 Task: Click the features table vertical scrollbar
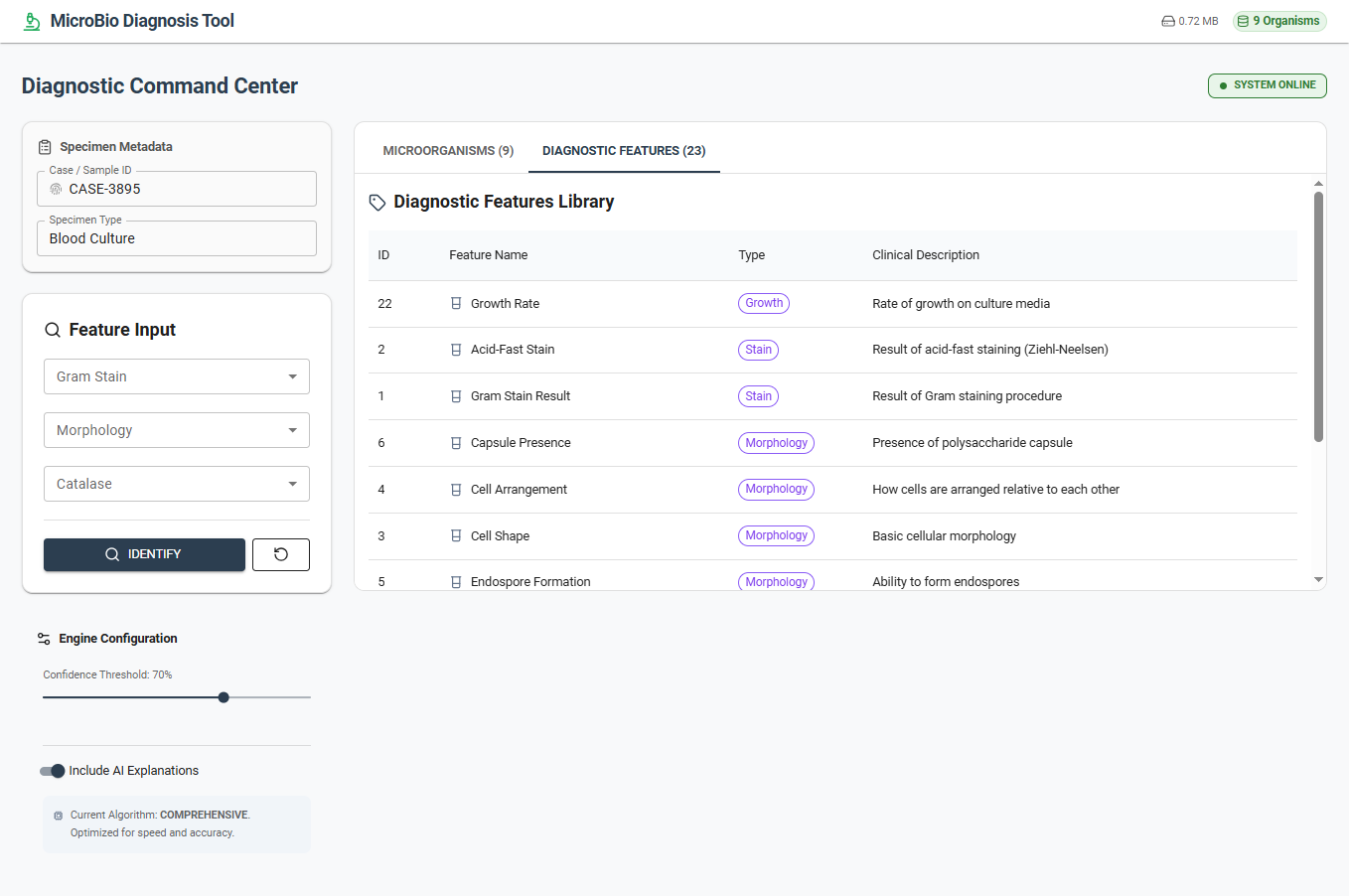pos(1318,316)
